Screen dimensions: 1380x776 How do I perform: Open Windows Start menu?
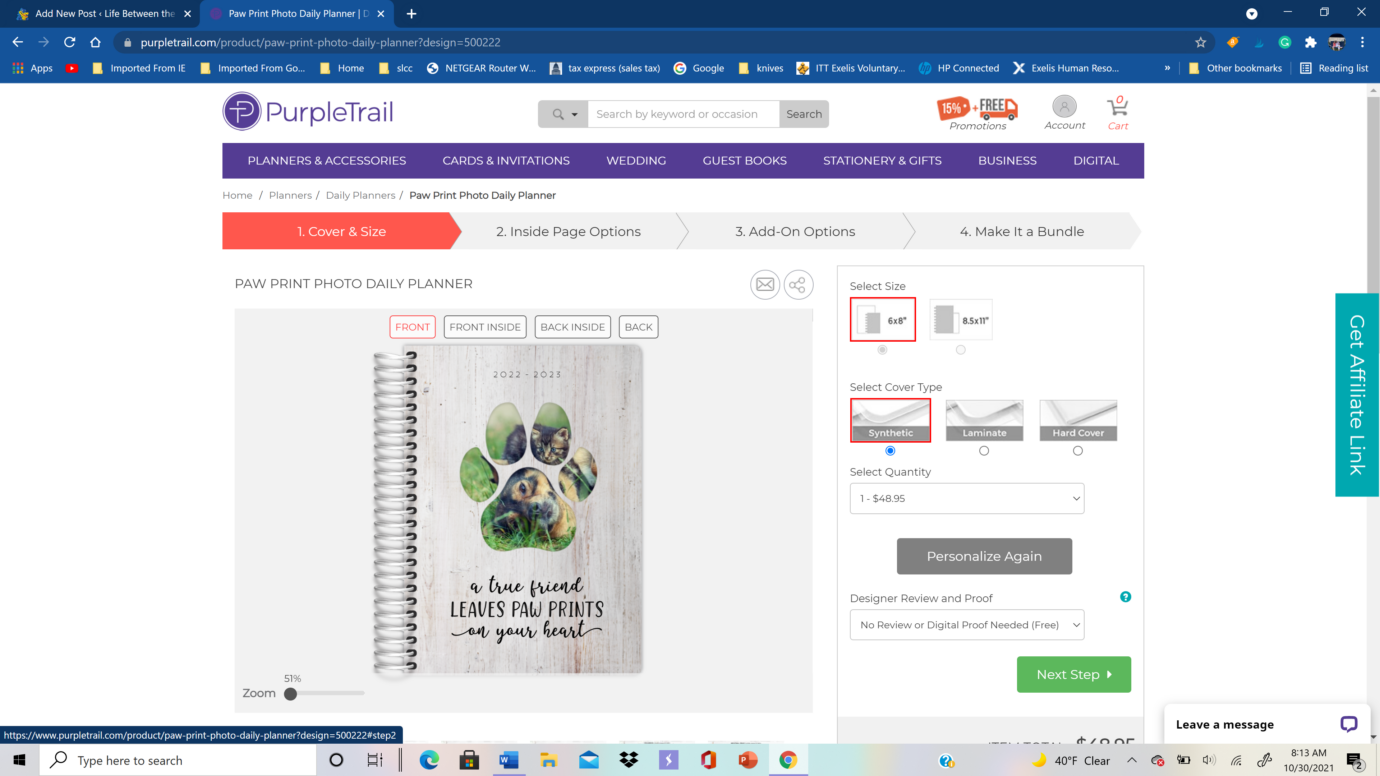pyautogui.click(x=19, y=760)
